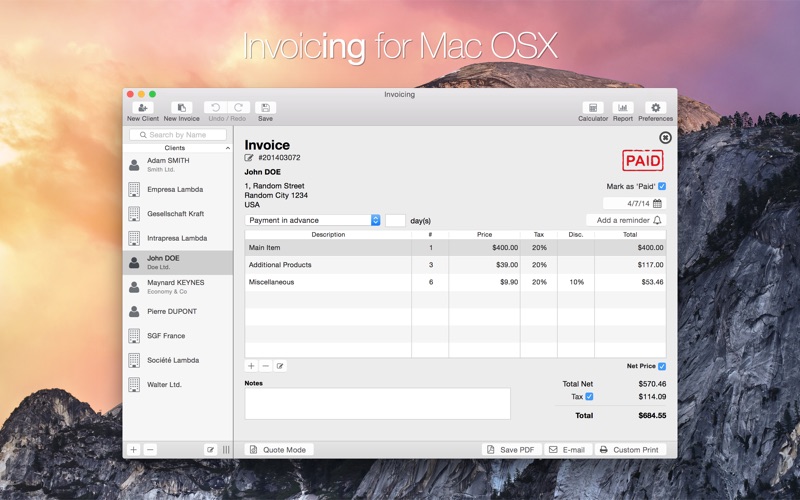Viewport: 800px width, 500px height.
Task: Select the Main Item row description
Action: point(264,247)
